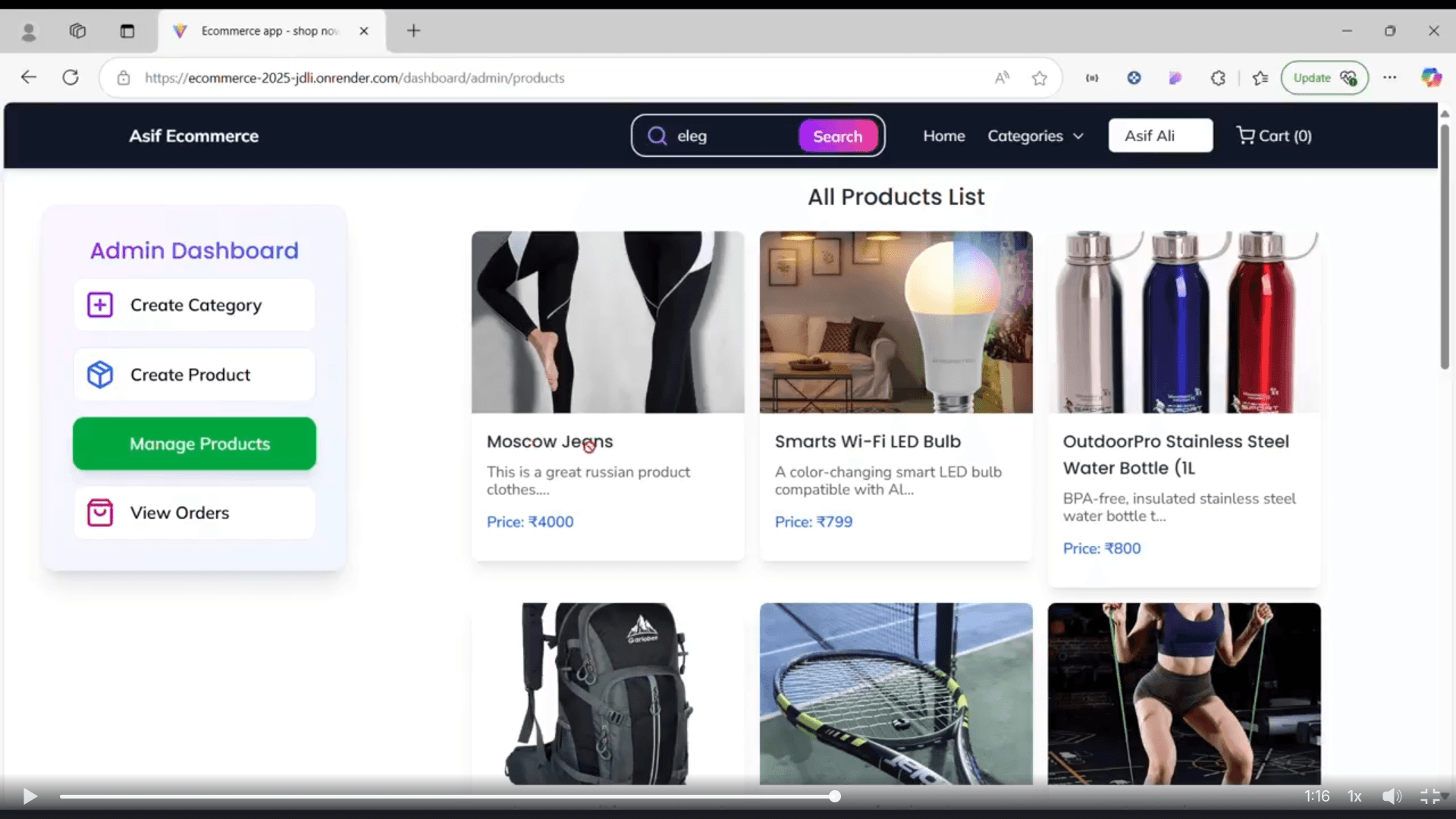
Task: Expand the Categories dropdown
Action: pyautogui.click(x=1035, y=136)
